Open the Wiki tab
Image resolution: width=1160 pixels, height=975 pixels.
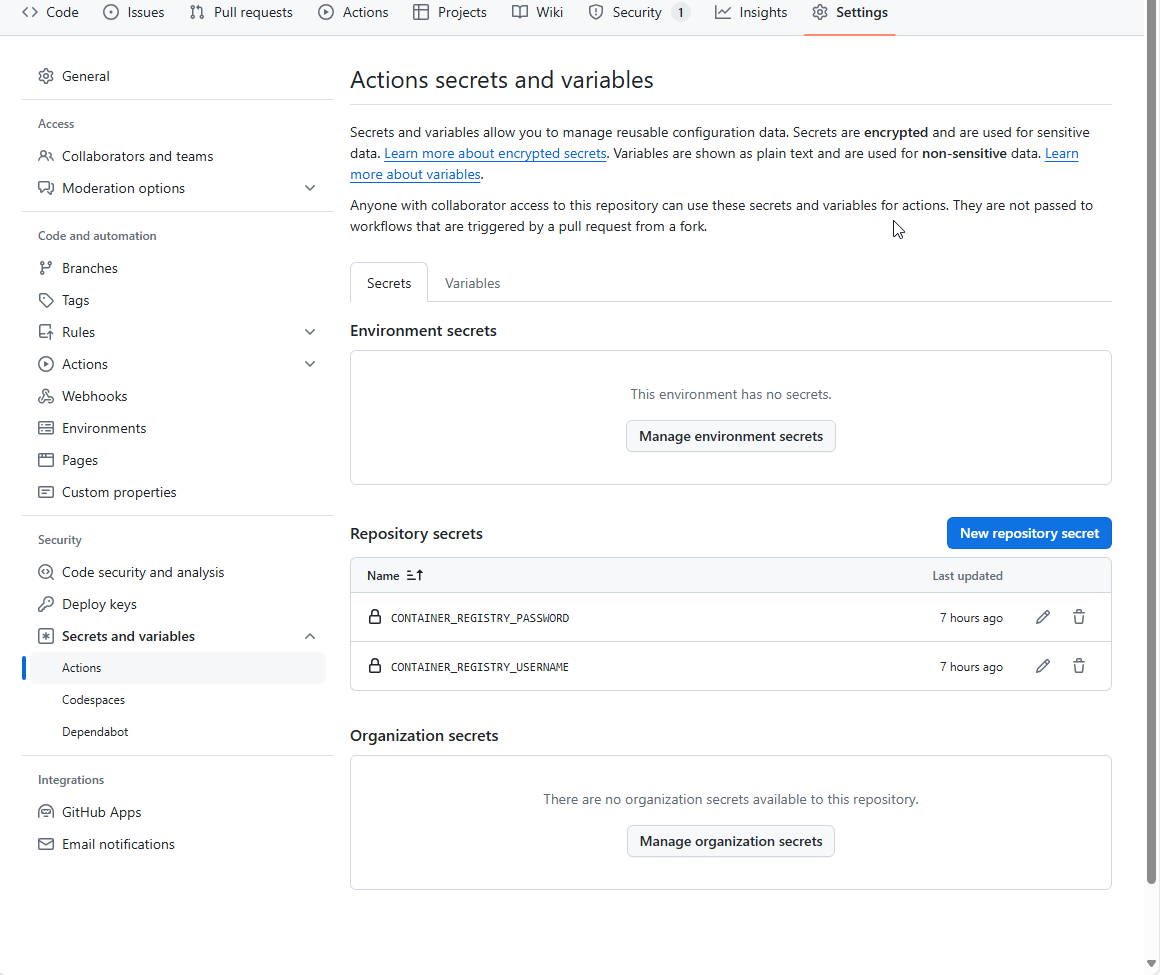pos(538,13)
